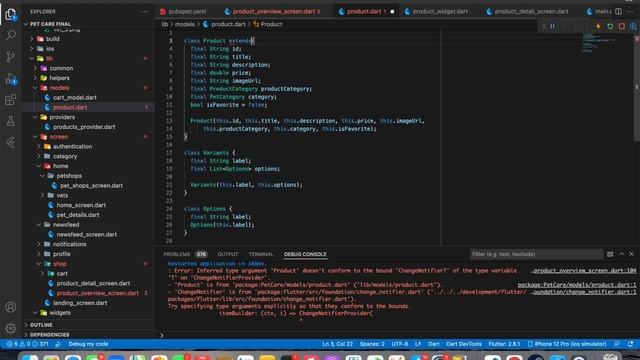Open the Run and Debug view
Image resolution: width=640 pixels, height=360 pixels.
(x=11, y=78)
